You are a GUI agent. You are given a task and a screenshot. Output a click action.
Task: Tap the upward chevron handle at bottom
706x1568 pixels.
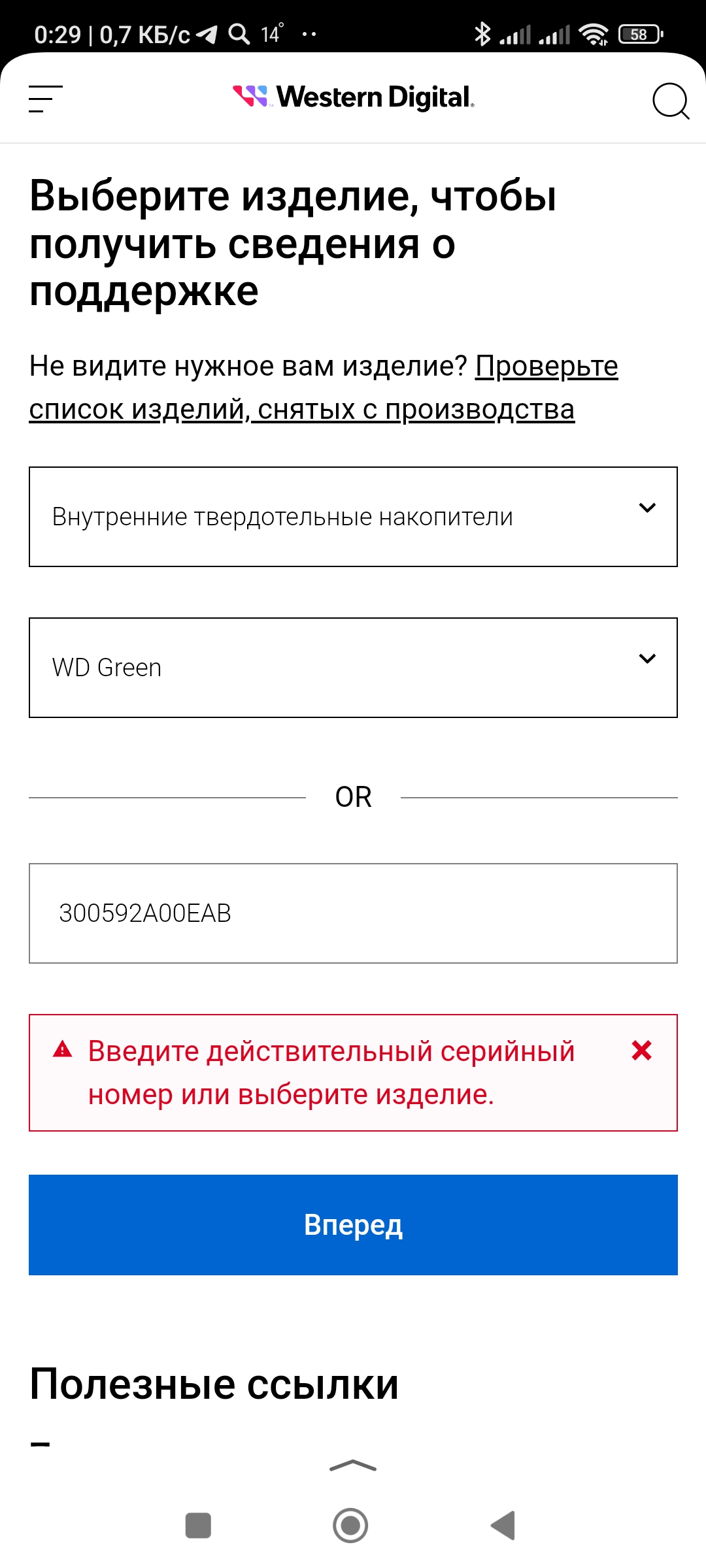(353, 1465)
